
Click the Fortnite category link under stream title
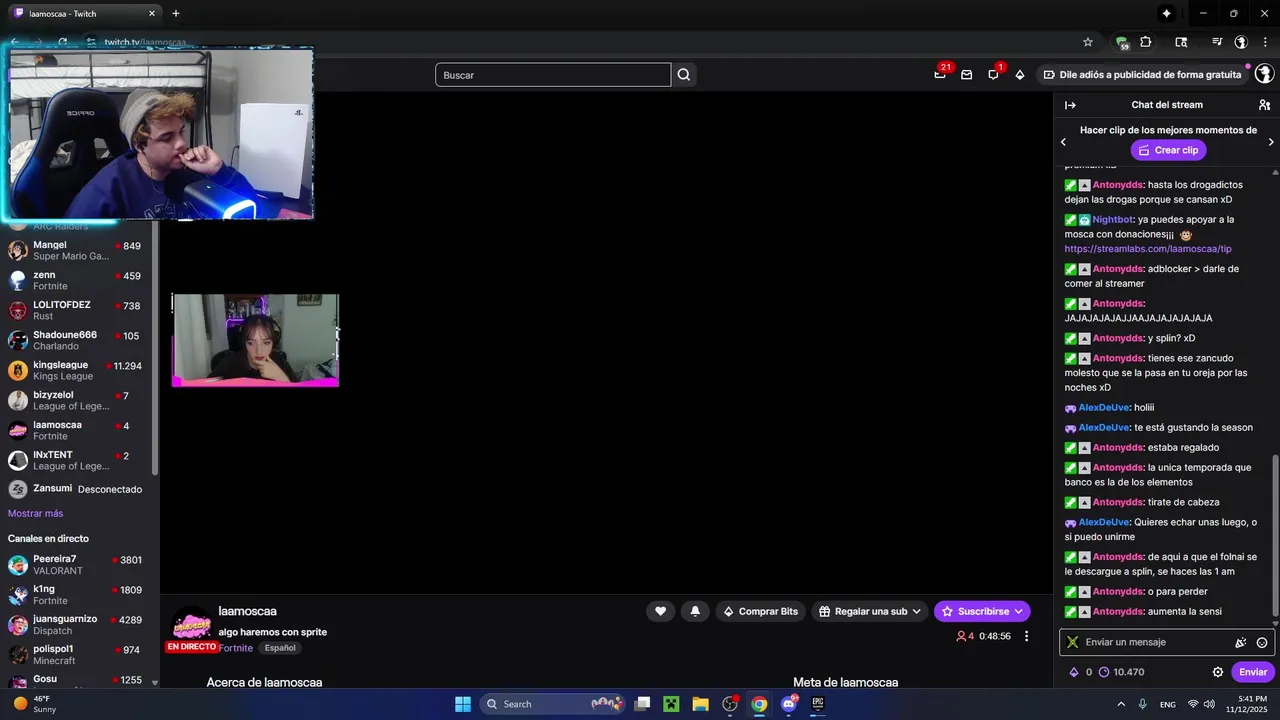(x=236, y=648)
